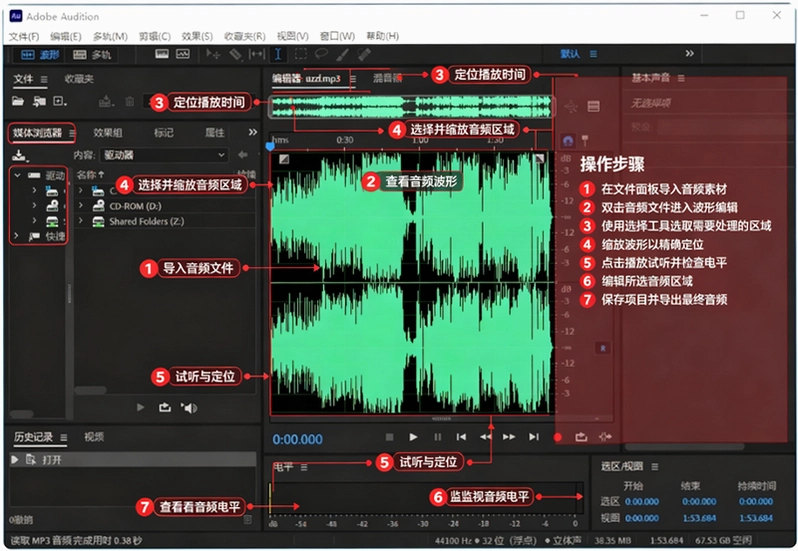Select the CD-ROM (D:) drive

click(x=135, y=206)
